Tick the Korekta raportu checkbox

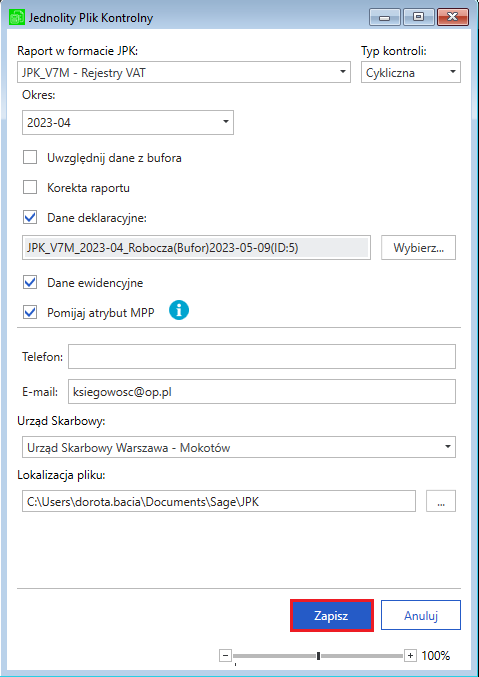coord(30,188)
